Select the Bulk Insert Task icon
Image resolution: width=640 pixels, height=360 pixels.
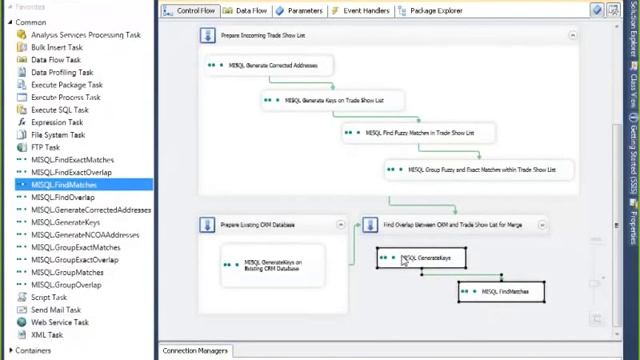click(22, 47)
